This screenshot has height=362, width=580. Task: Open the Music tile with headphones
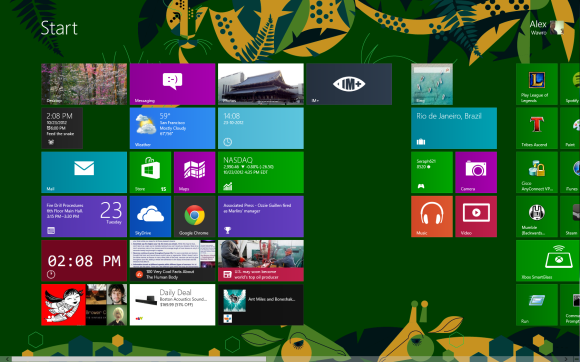(432, 217)
